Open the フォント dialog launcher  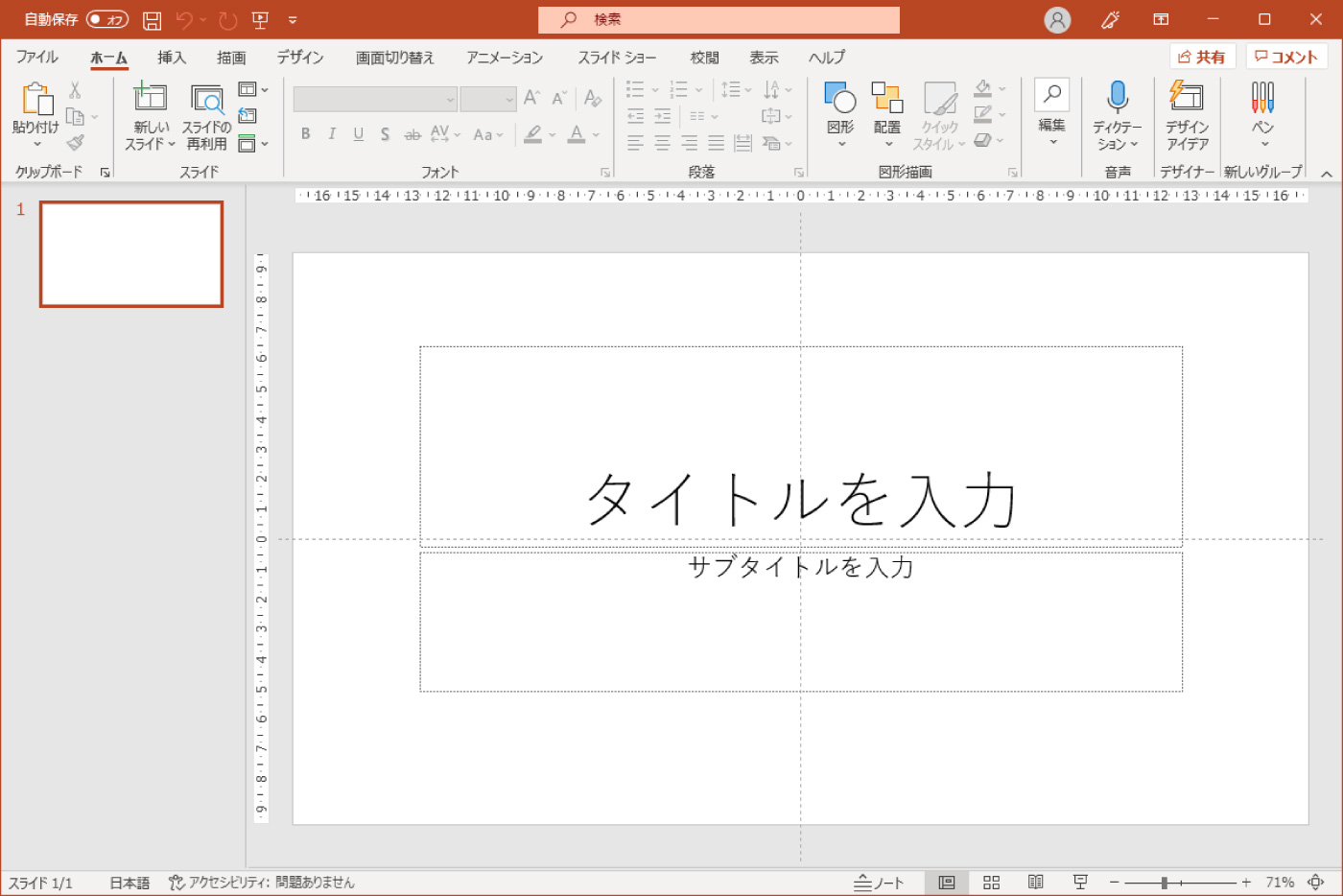(x=605, y=173)
